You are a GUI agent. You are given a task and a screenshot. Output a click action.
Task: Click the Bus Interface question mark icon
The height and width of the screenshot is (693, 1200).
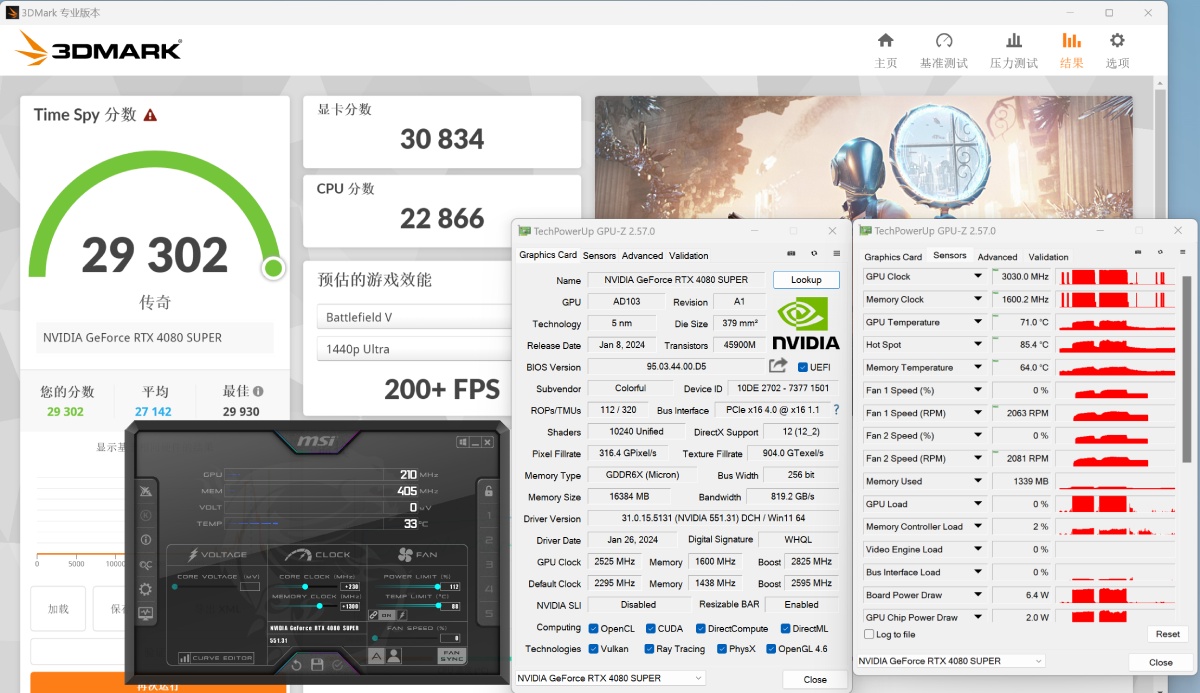click(x=836, y=410)
